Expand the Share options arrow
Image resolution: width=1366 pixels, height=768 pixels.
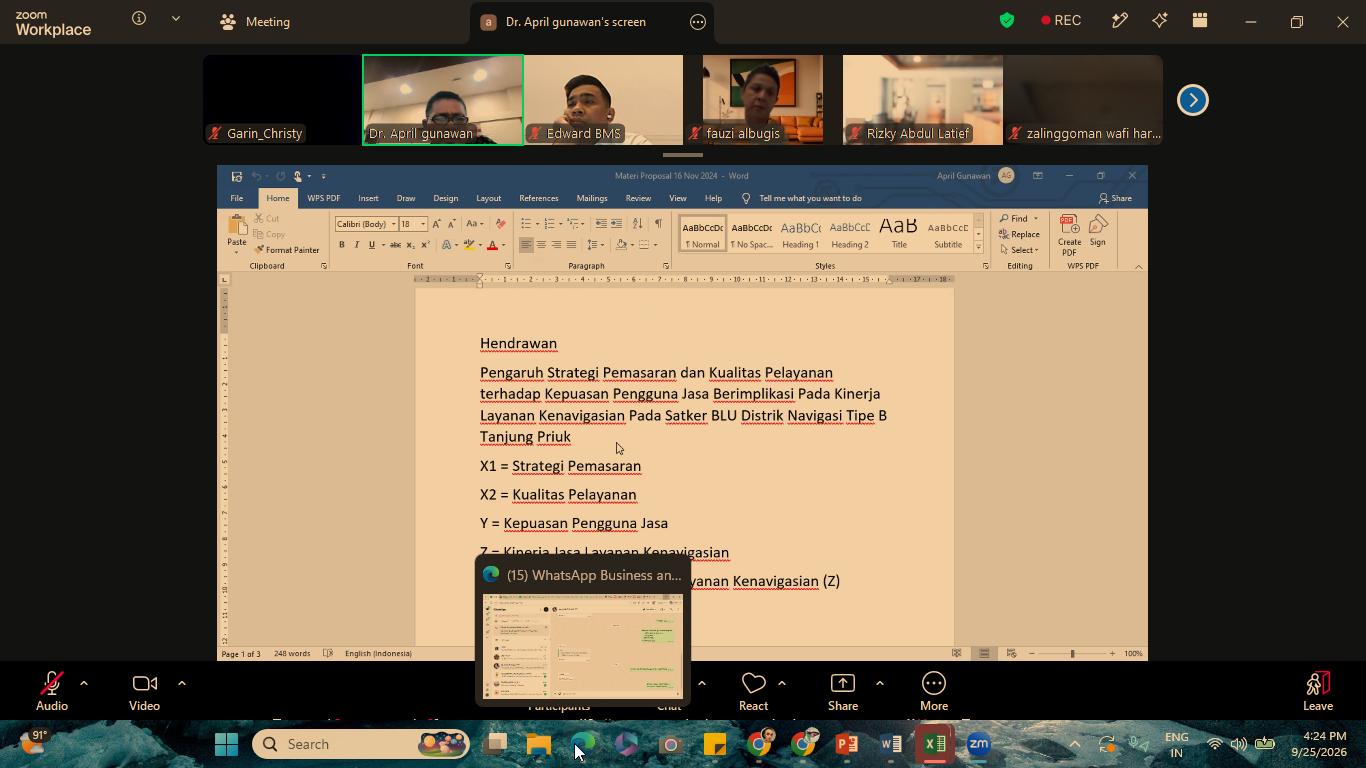pos(879,683)
